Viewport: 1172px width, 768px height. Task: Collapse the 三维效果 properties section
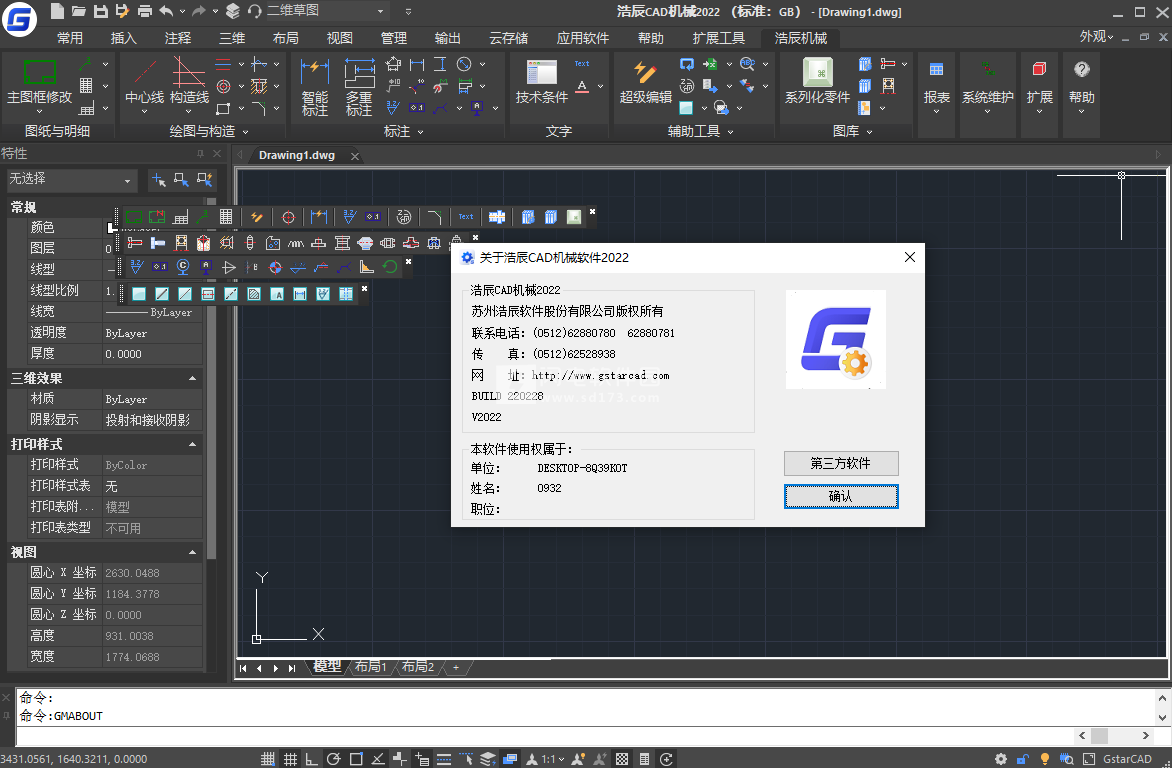pos(192,379)
